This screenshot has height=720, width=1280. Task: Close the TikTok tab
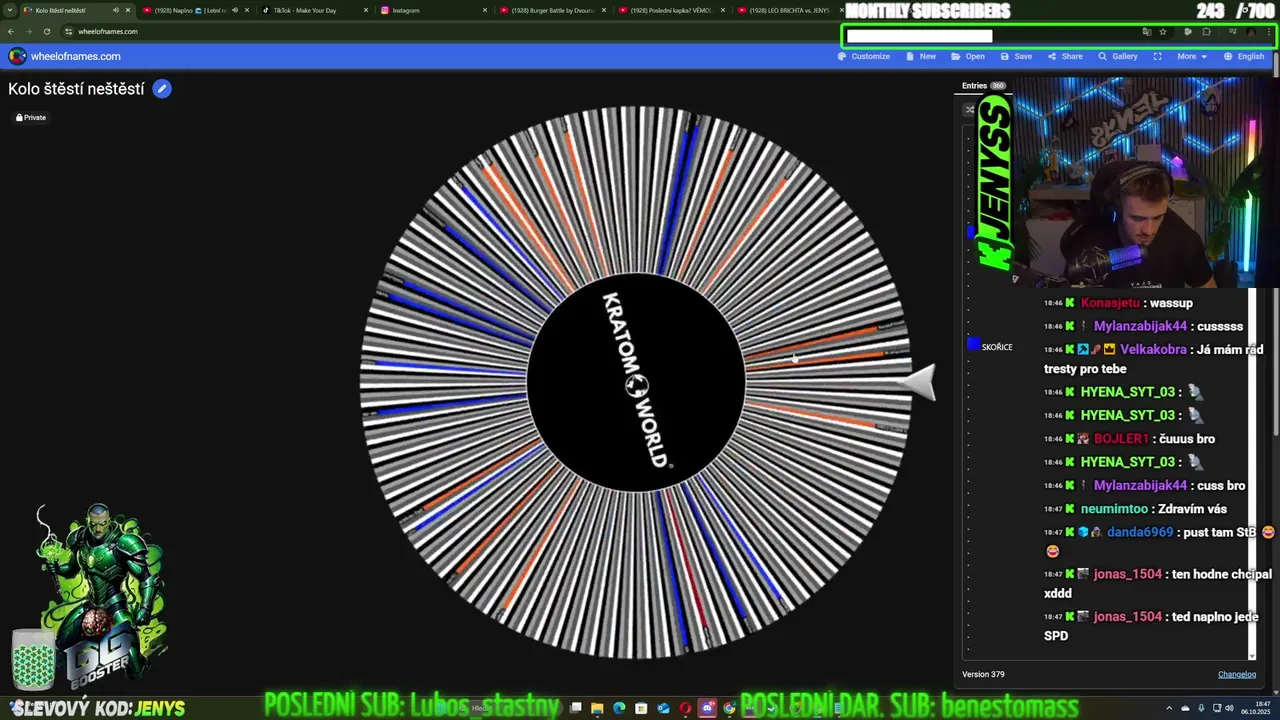366,10
